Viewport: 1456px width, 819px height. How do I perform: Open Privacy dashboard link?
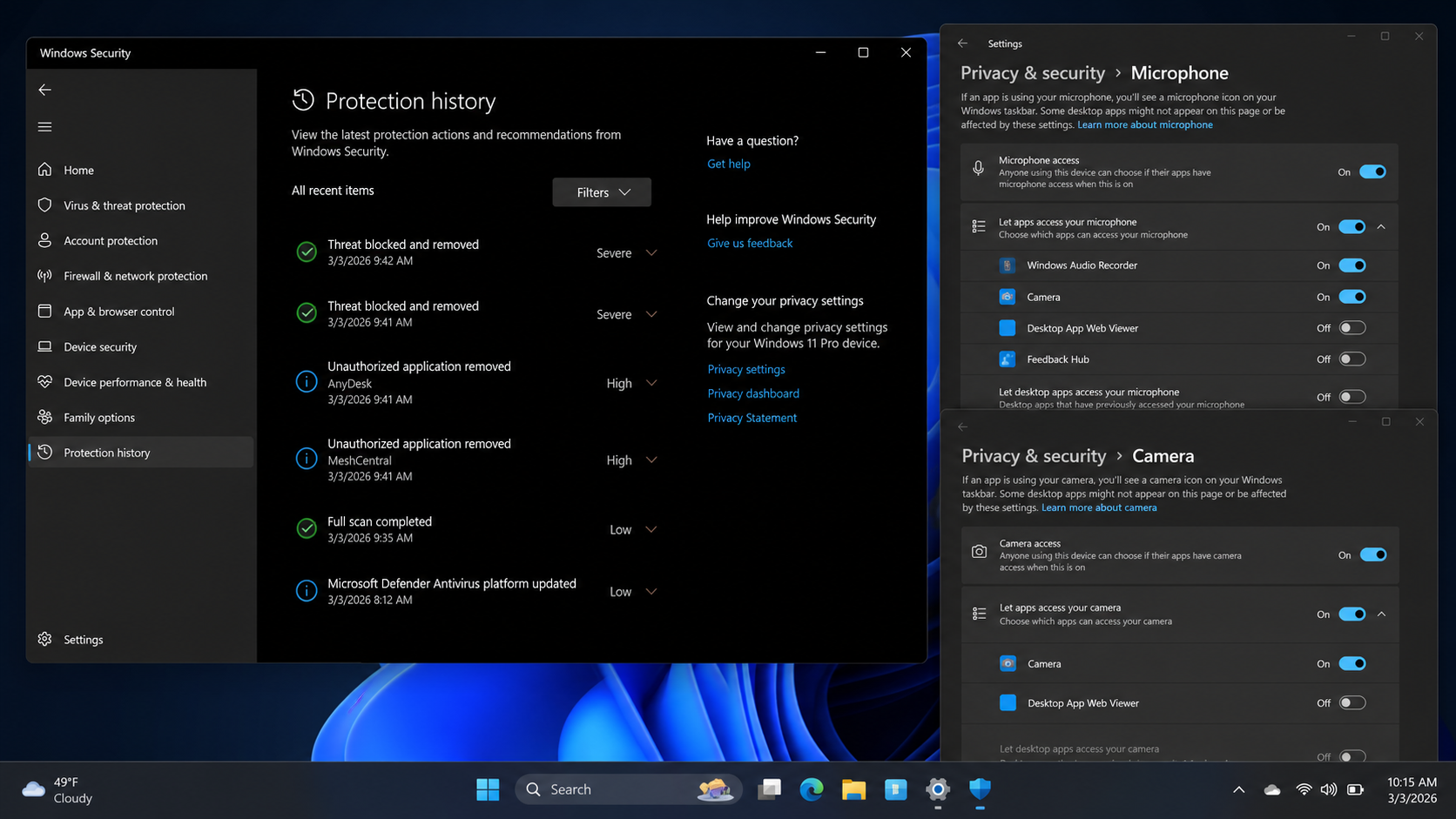tap(753, 393)
